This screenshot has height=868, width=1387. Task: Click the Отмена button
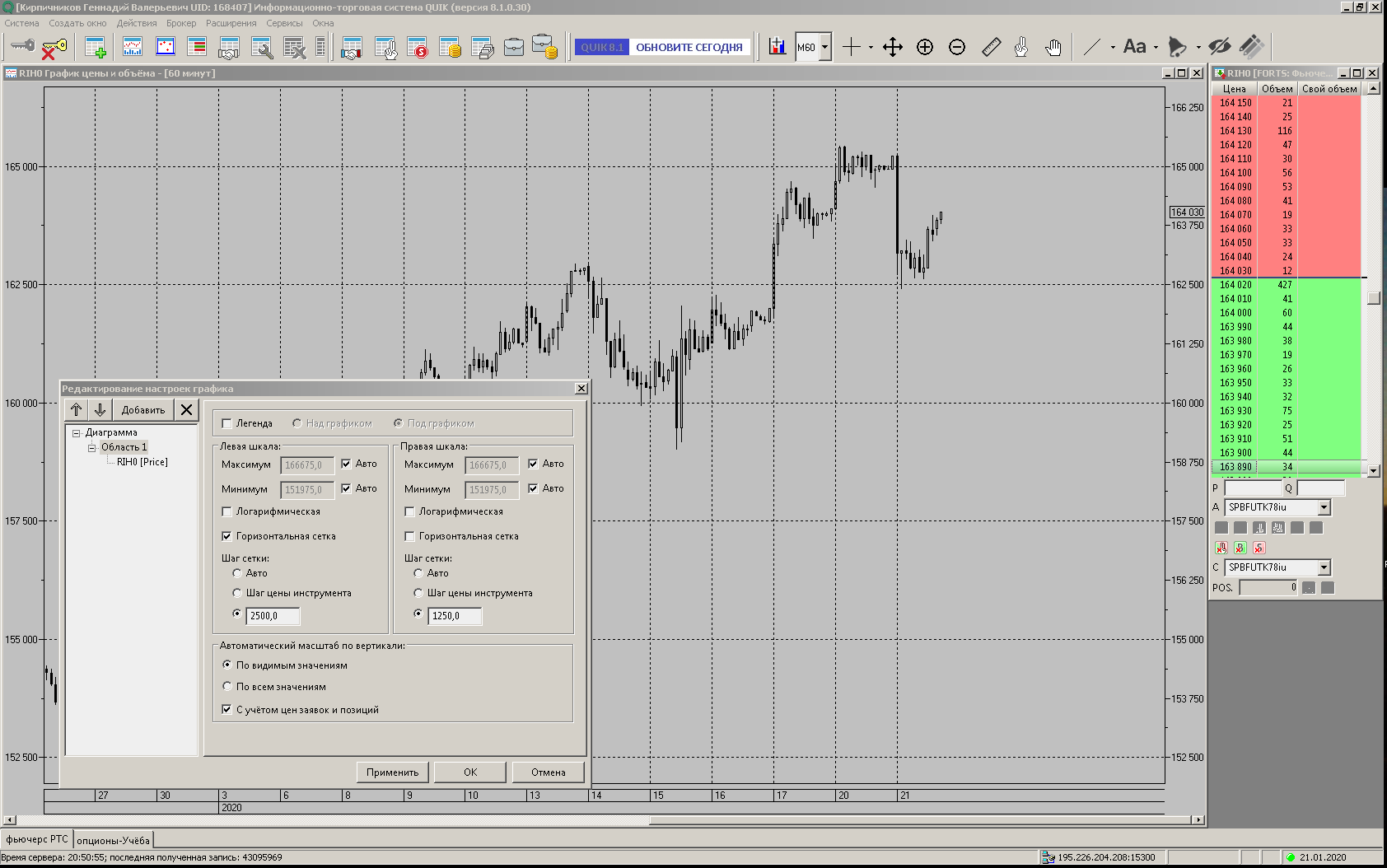(549, 772)
